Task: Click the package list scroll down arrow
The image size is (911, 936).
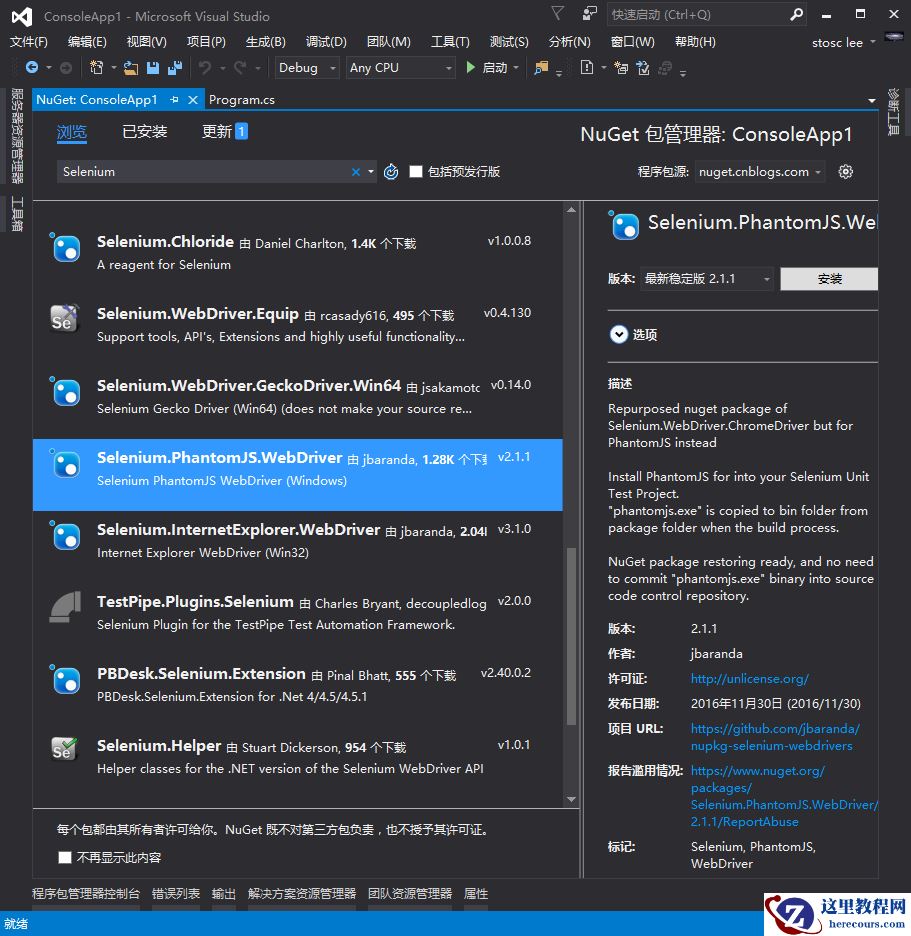Action: (x=571, y=799)
